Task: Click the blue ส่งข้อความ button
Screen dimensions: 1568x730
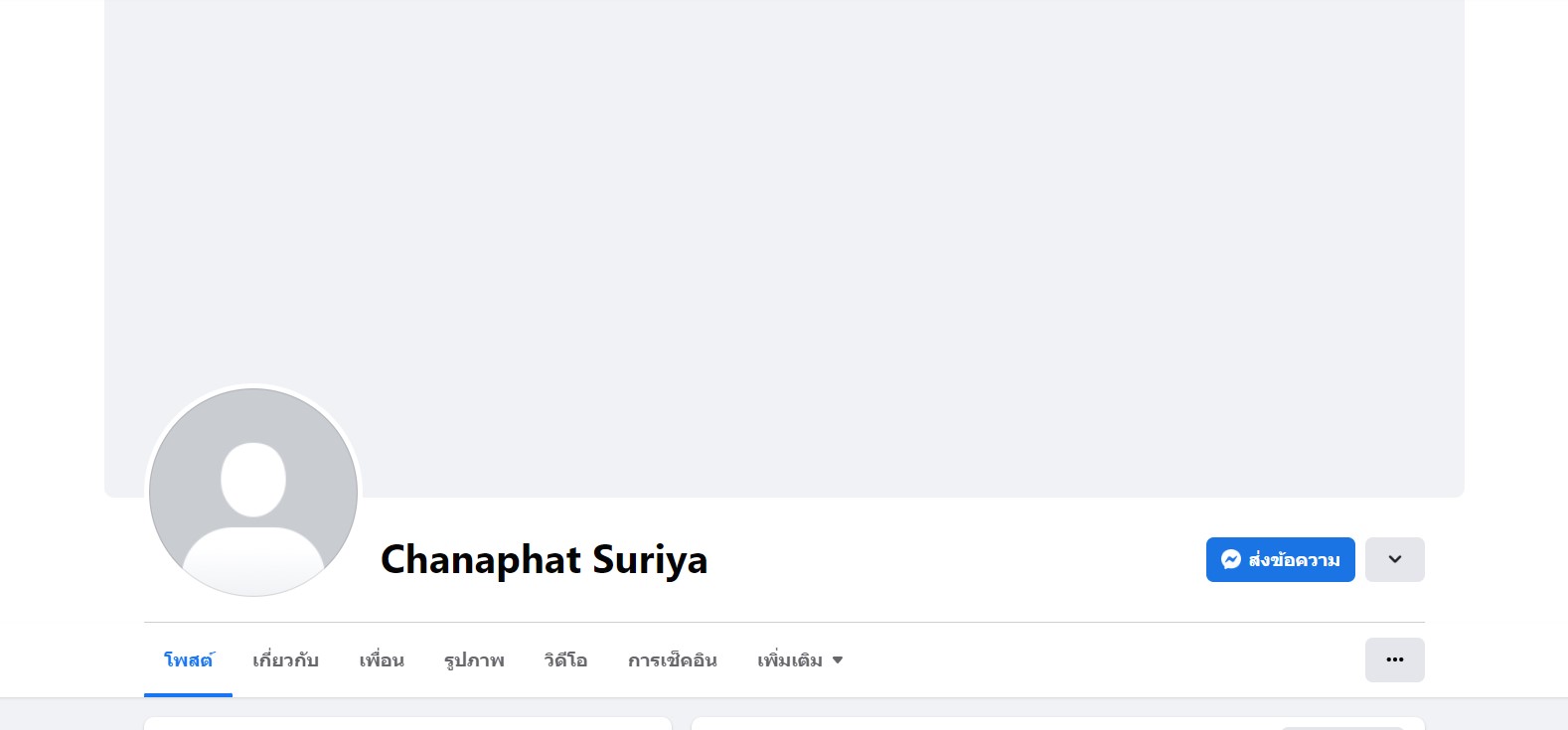Action: pos(1280,559)
